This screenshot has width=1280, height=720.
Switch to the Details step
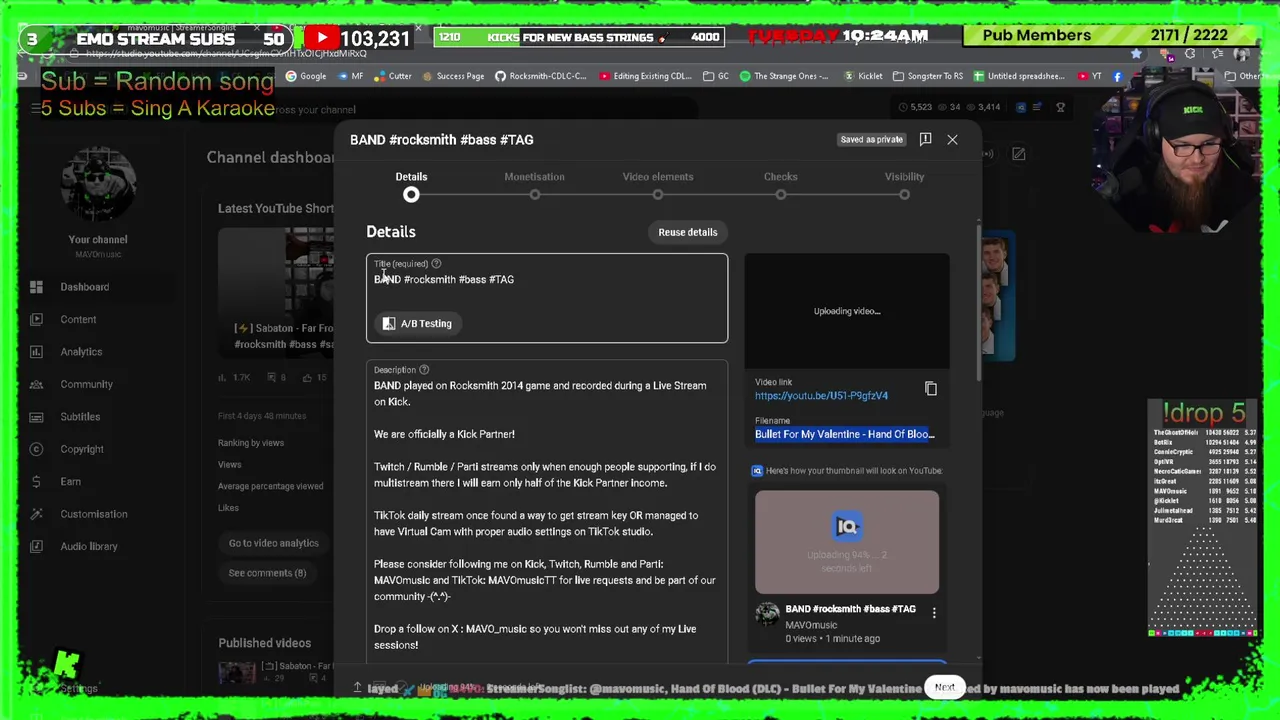[x=411, y=177]
